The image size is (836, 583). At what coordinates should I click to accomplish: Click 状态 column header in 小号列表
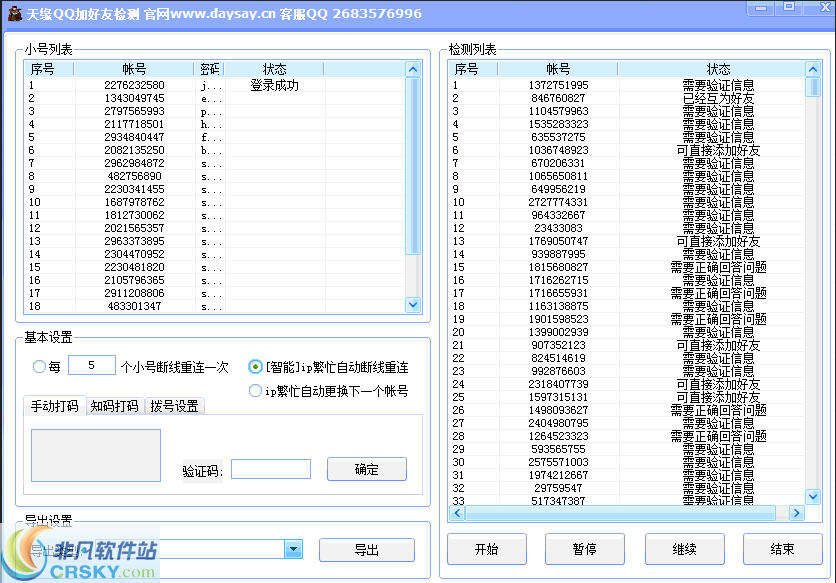[275, 69]
